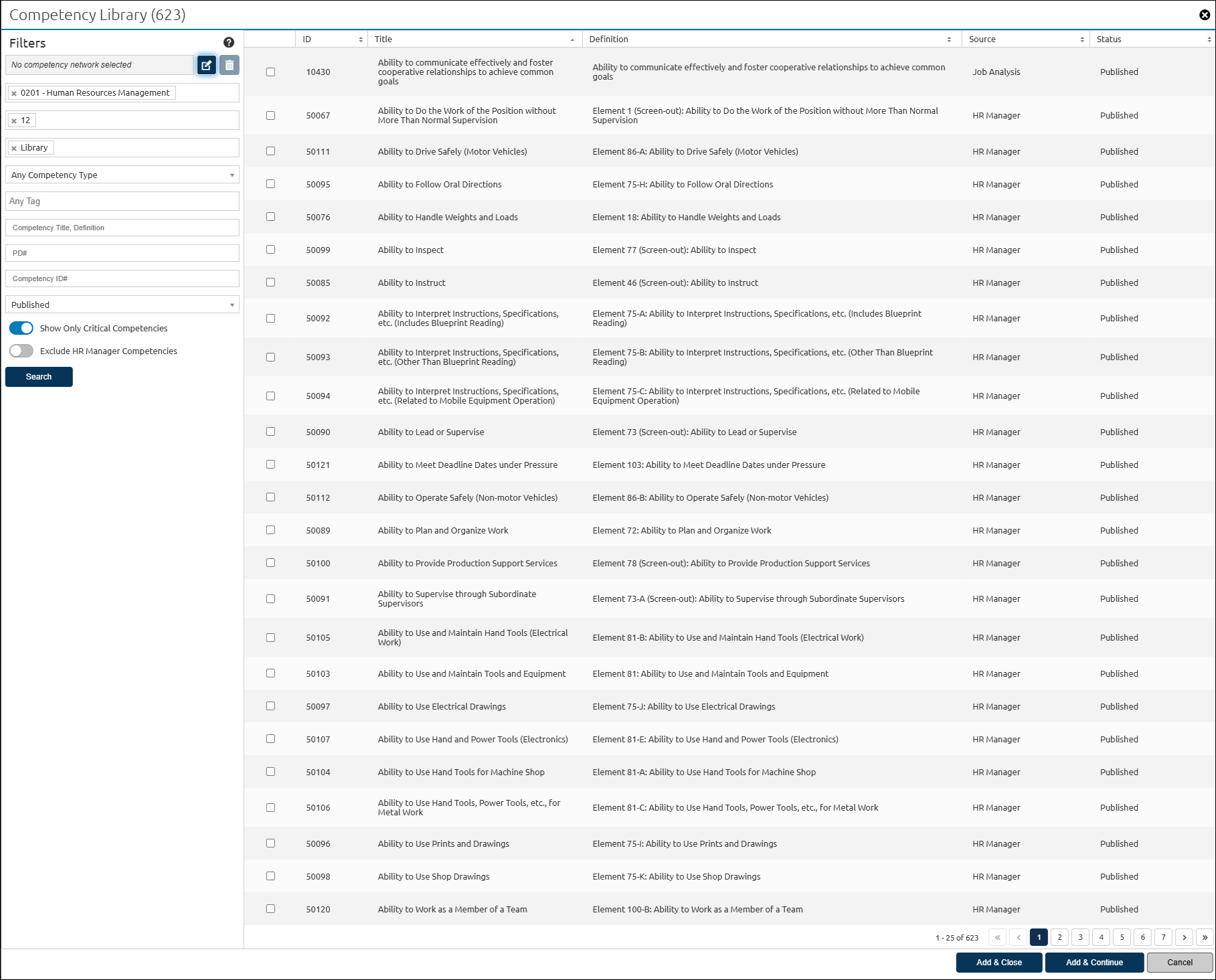Open the Any Competency Type dropdown
1216x980 pixels.
[122, 175]
